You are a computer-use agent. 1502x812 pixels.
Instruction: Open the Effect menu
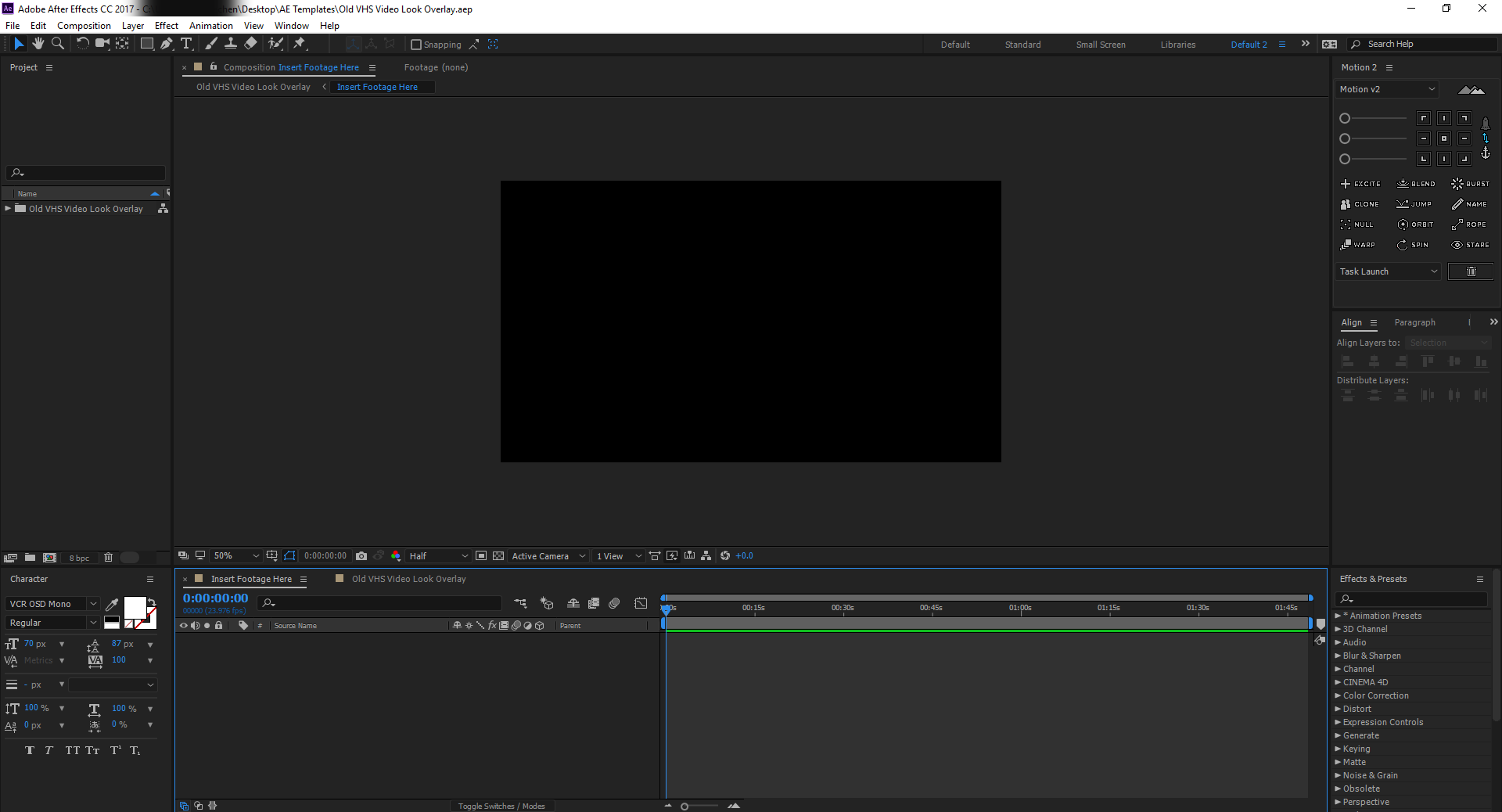166,25
